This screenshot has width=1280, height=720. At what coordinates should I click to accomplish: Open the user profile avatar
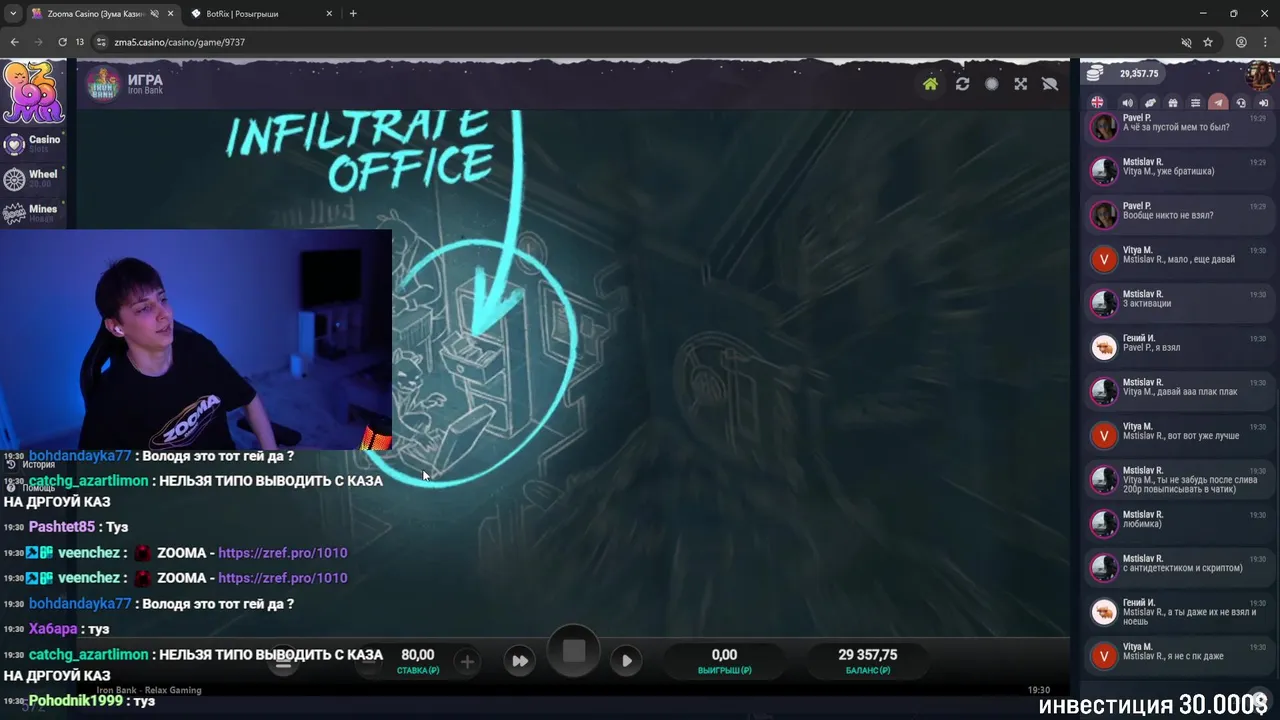point(1258,75)
